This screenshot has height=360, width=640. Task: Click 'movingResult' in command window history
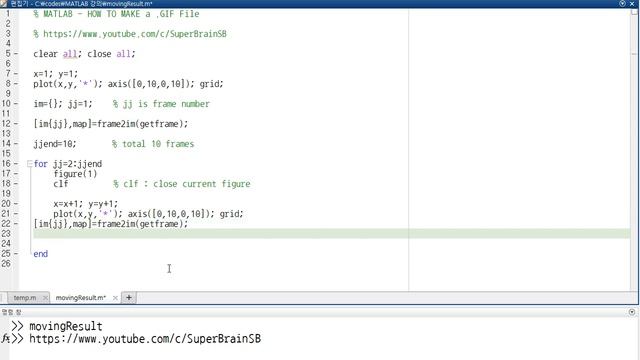[66, 326]
